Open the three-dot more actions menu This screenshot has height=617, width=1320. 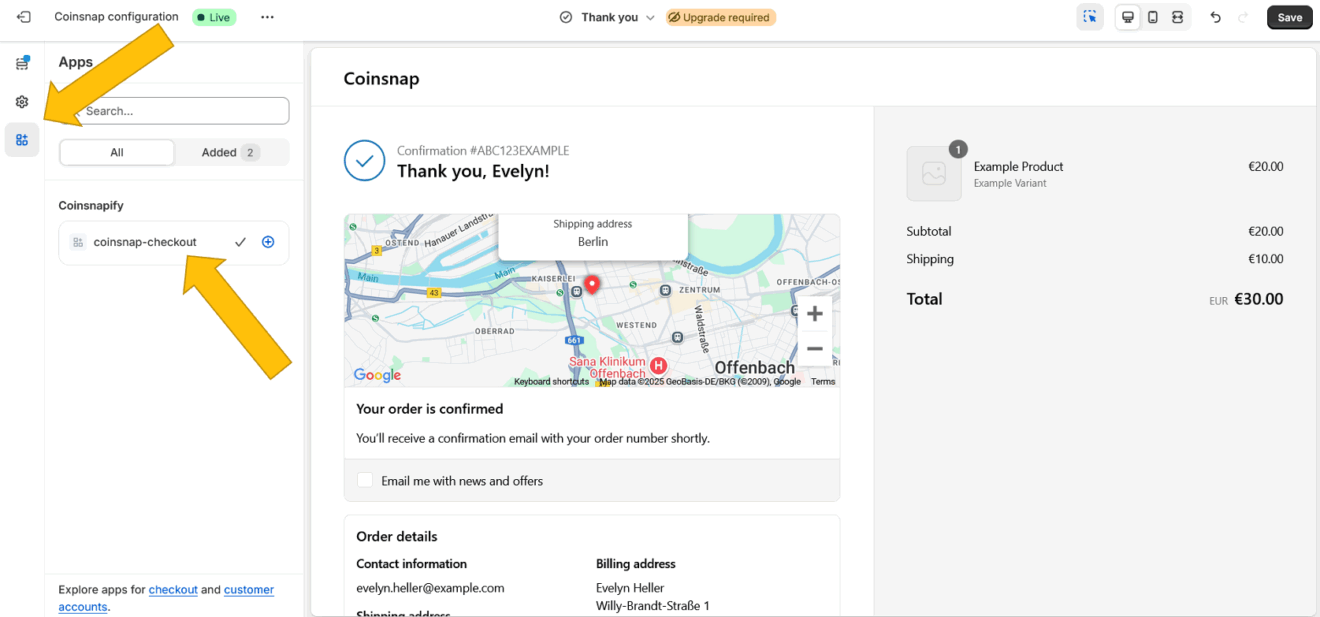point(267,17)
